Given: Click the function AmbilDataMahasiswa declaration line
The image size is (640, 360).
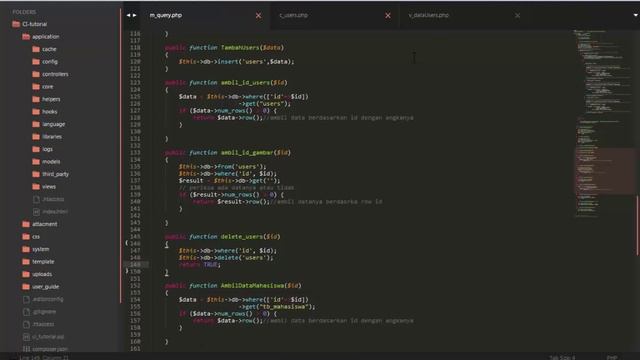Looking at the screenshot, I should click(x=233, y=286).
